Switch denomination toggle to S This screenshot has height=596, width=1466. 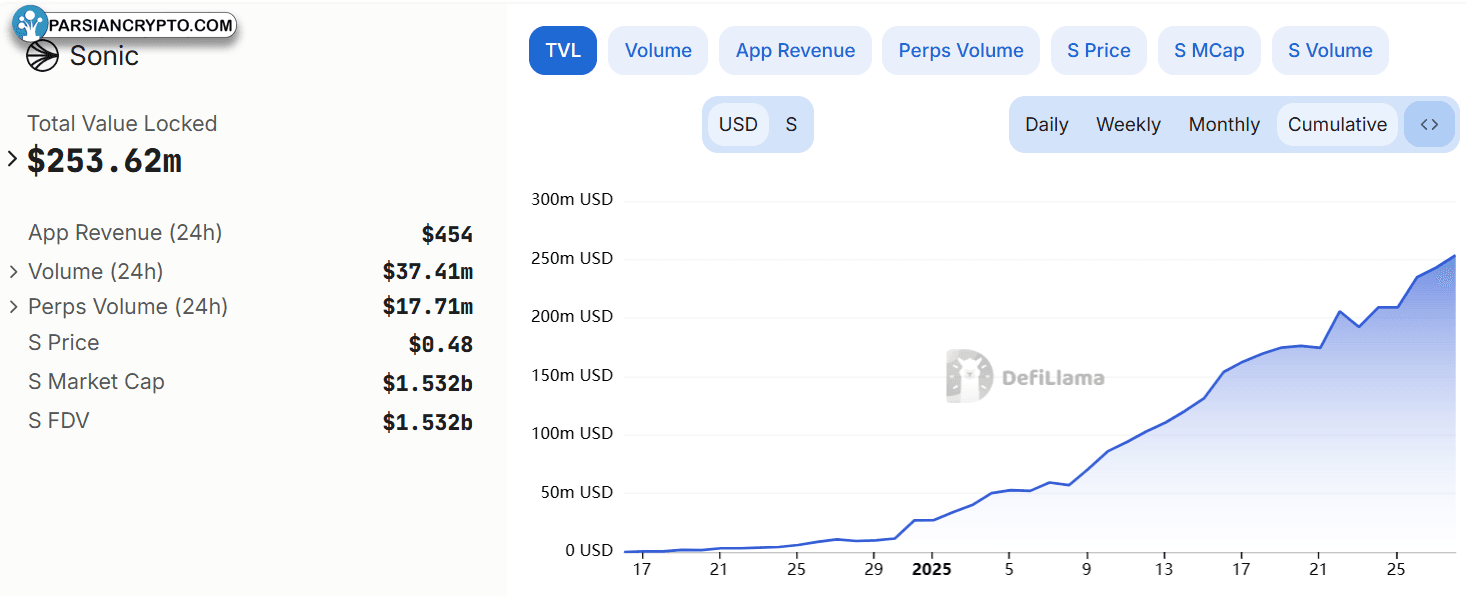point(791,125)
